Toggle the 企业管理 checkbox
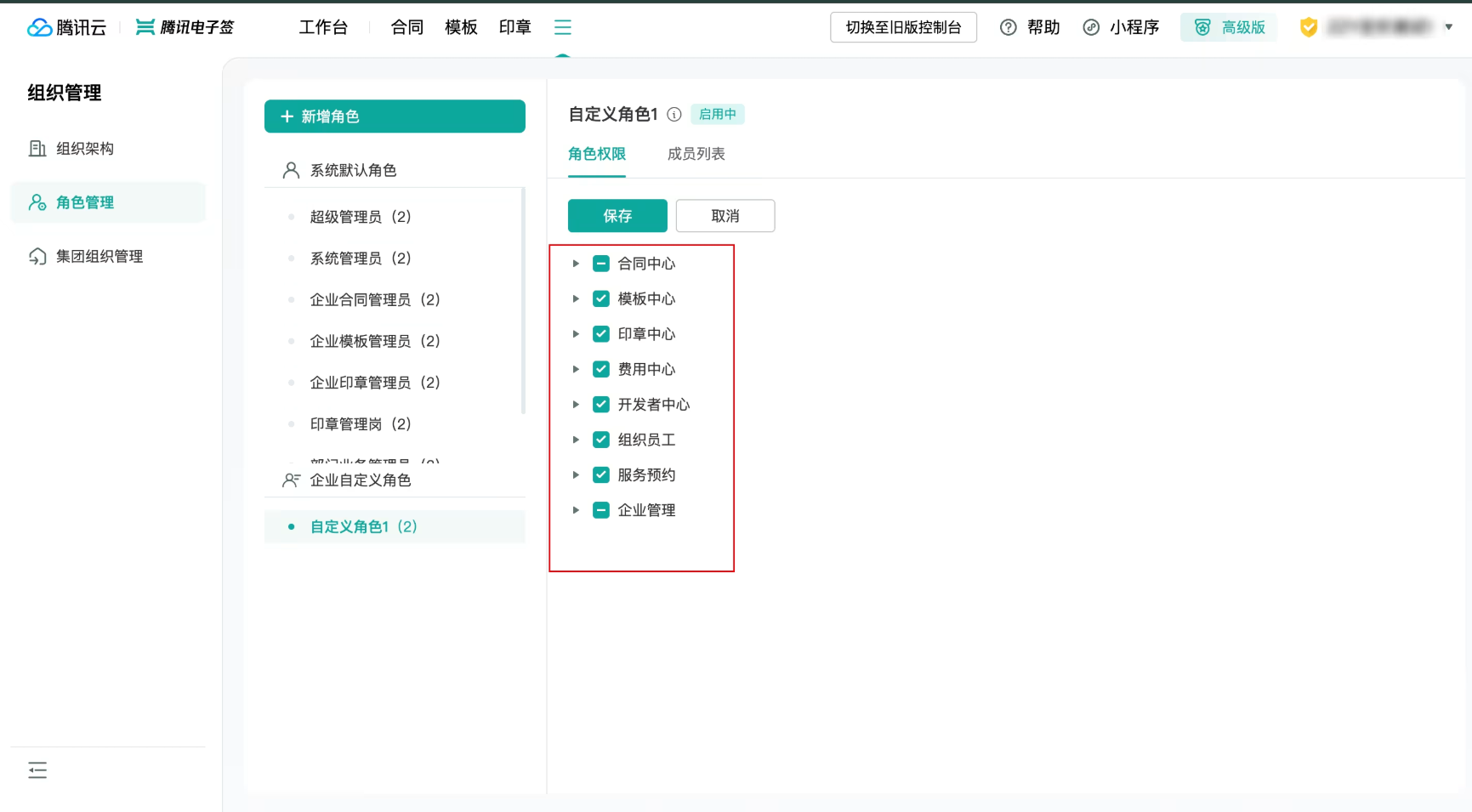Viewport: 1472px width, 812px height. pyautogui.click(x=601, y=510)
